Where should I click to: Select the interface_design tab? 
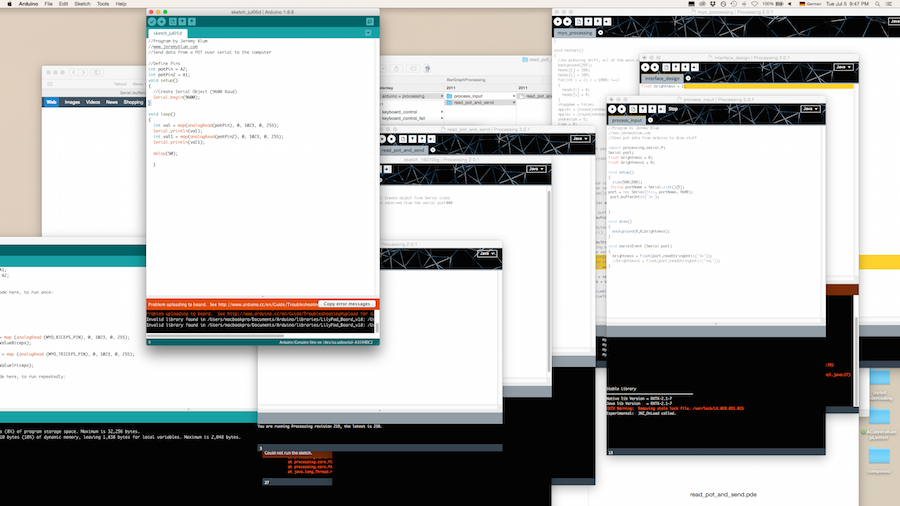662,79
